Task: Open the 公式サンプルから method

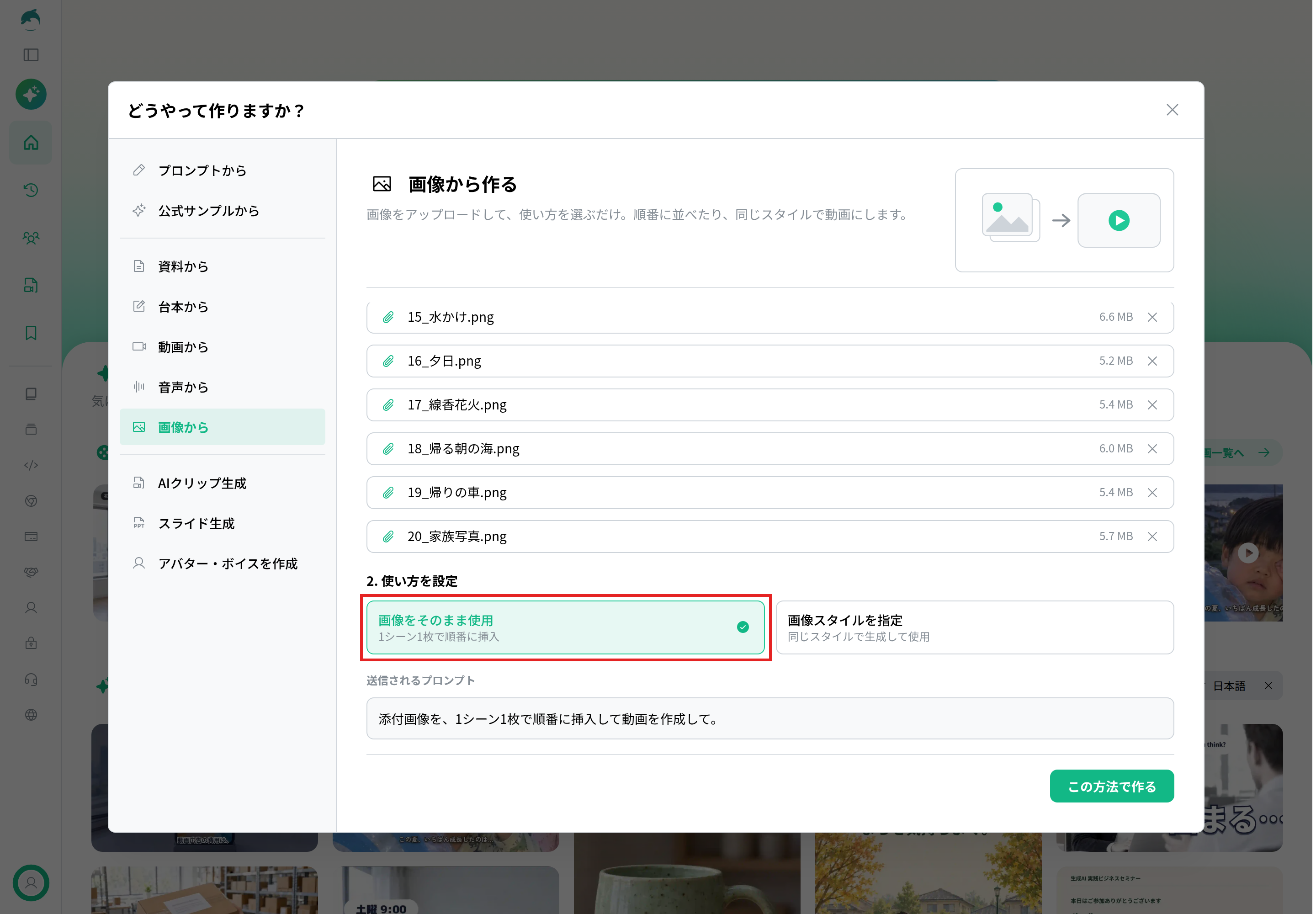Action: point(222,211)
